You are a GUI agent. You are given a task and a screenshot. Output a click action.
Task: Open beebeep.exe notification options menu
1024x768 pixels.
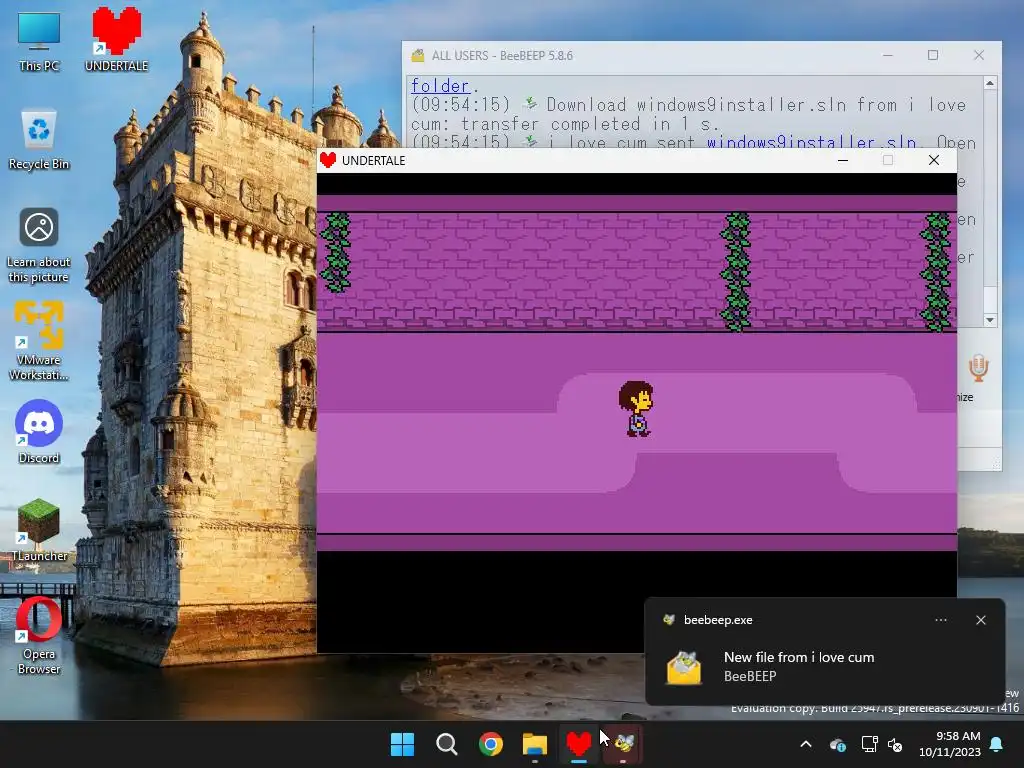(940, 620)
